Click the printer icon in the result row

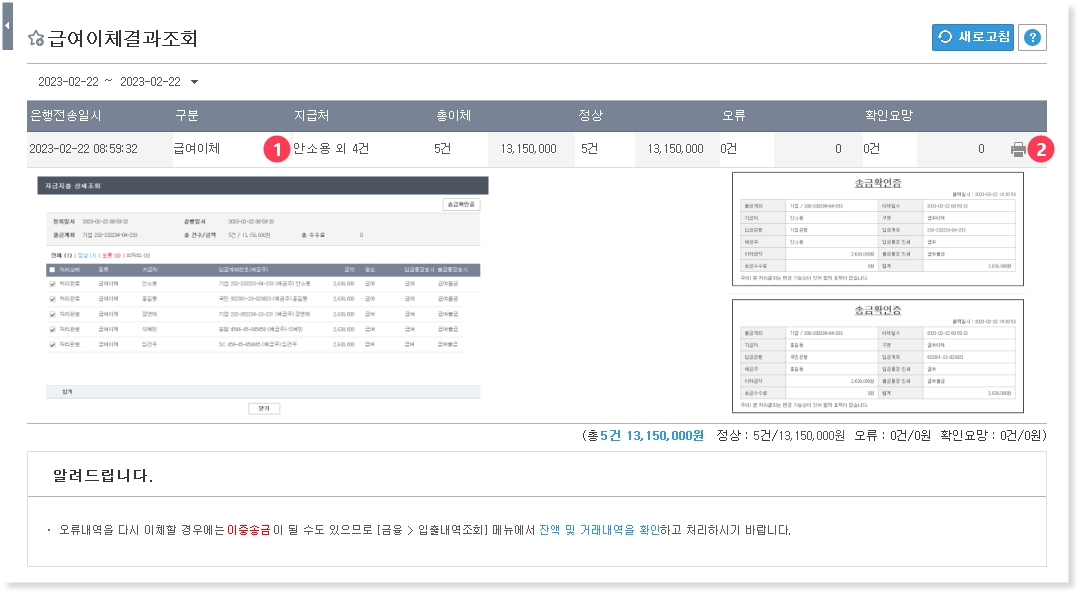(1018, 150)
